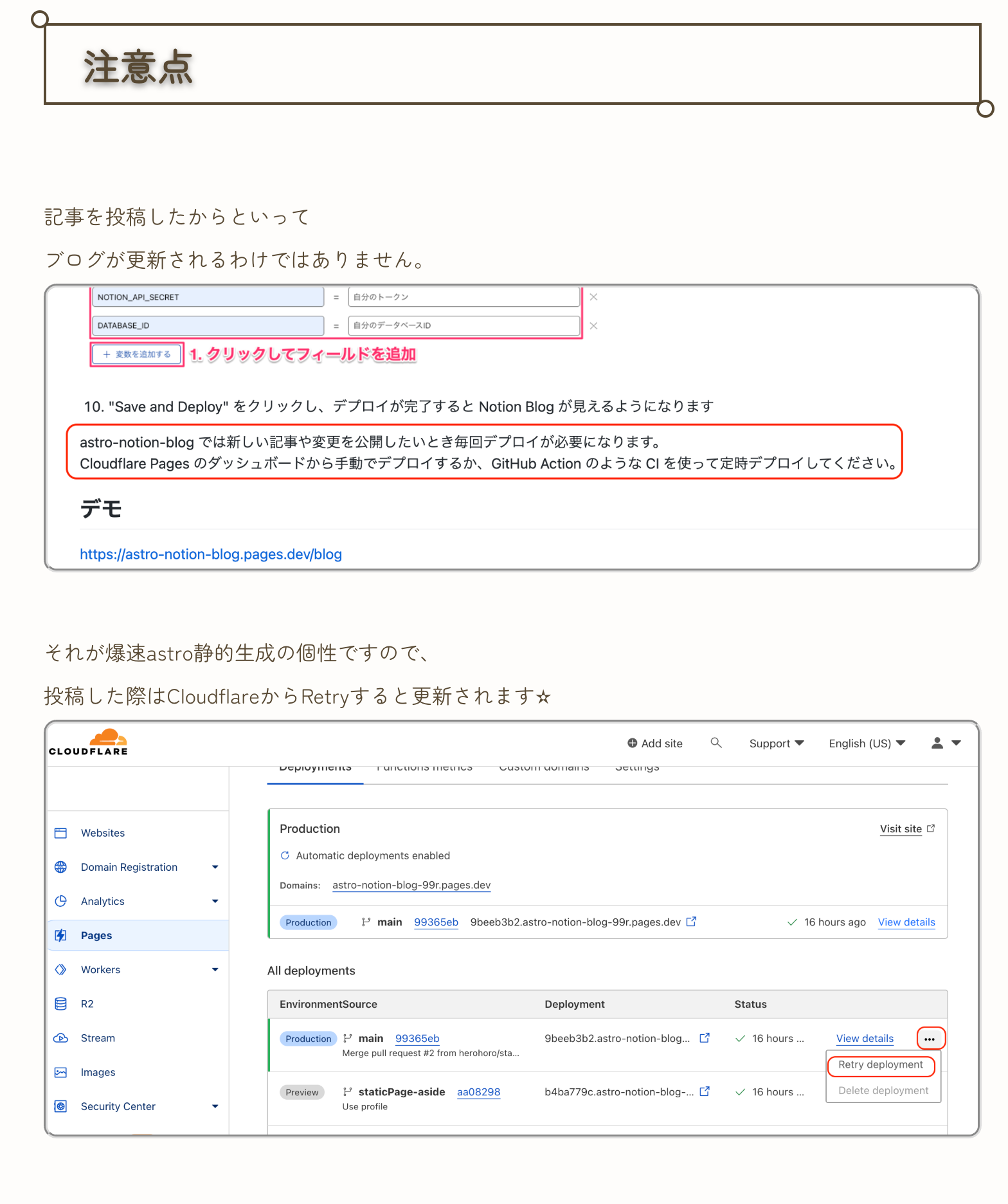
Task: Click the search magnifier icon in Cloudflare header
Action: coord(715,743)
